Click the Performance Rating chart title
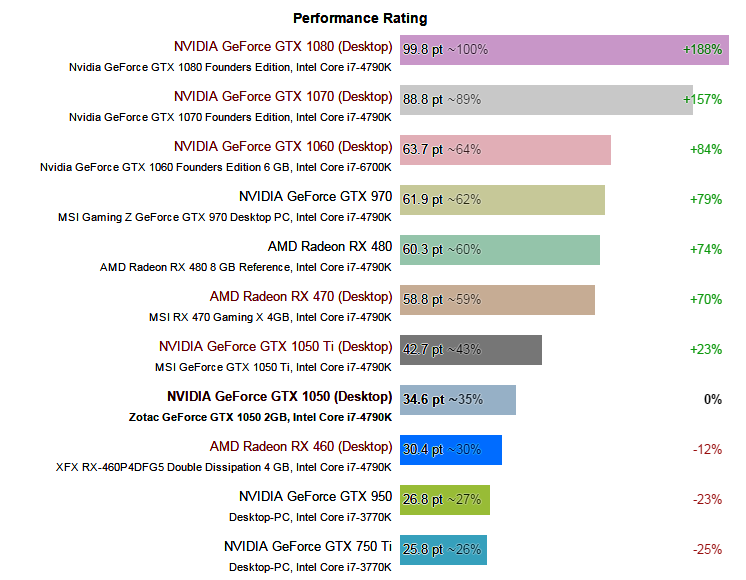 click(x=360, y=18)
